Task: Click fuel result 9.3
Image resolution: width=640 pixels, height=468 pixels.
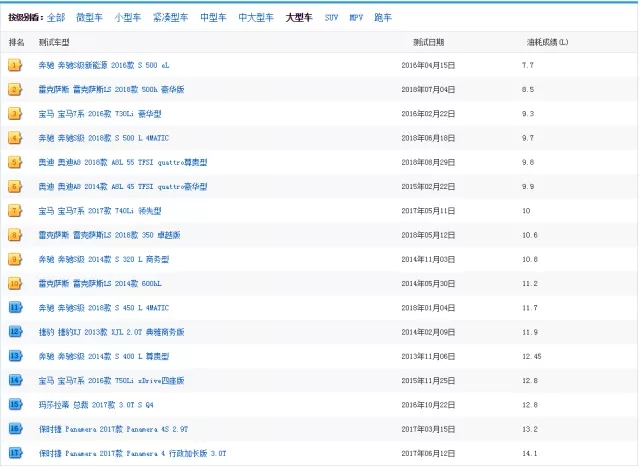Action: pos(528,114)
